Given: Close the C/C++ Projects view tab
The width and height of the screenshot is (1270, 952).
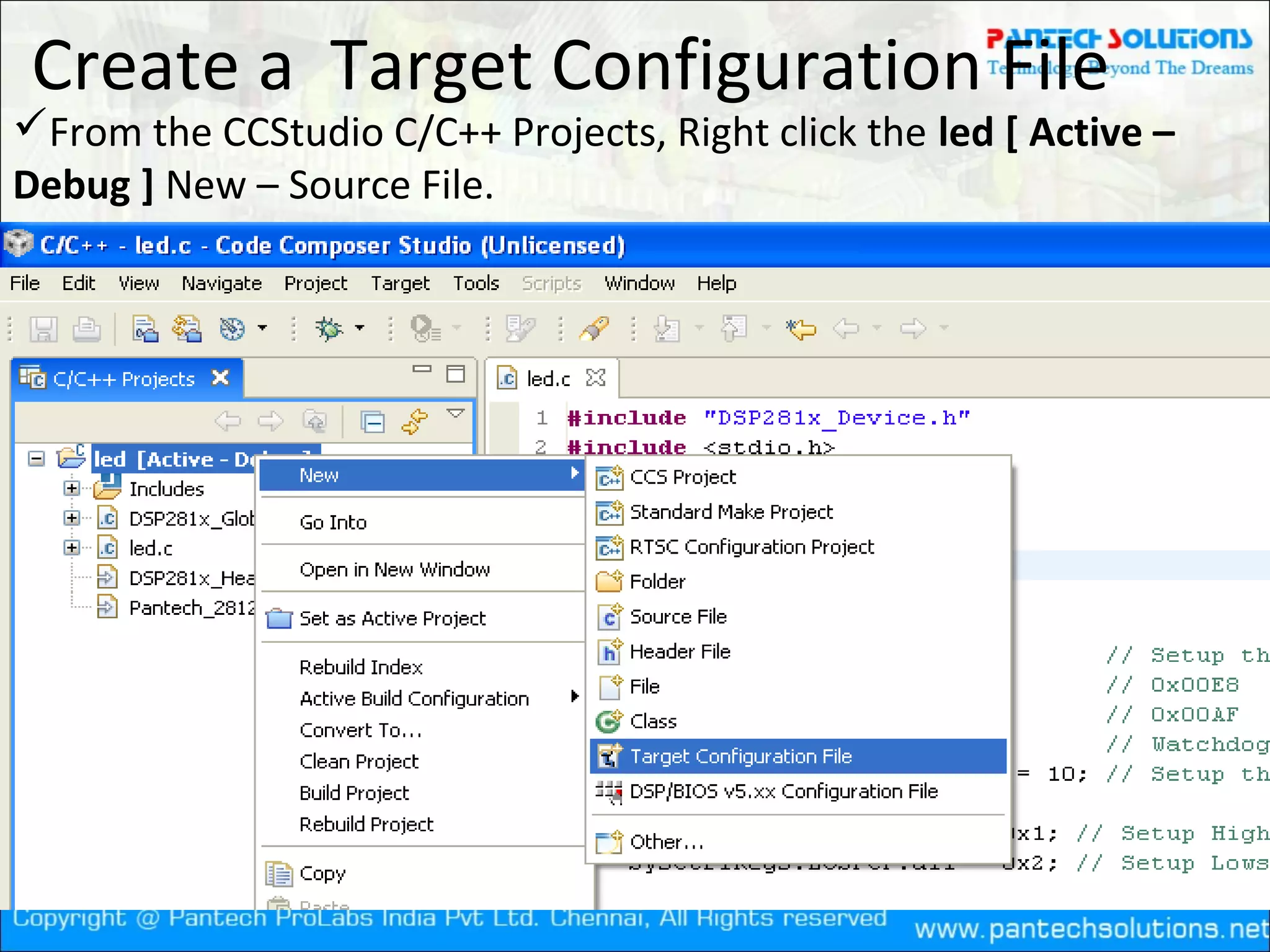Looking at the screenshot, I should coord(220,377).
